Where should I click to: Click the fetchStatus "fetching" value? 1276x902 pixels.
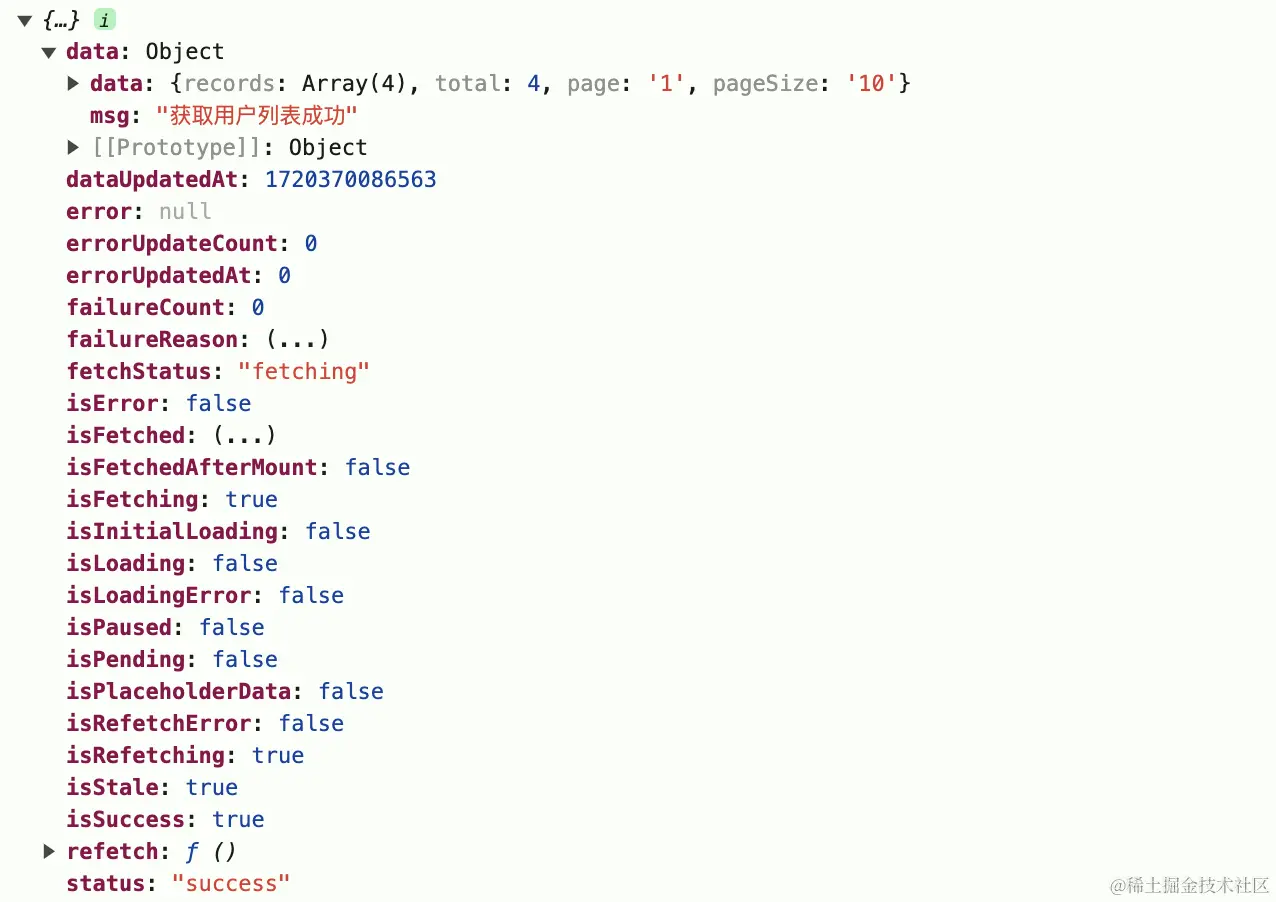coord(303,371)
